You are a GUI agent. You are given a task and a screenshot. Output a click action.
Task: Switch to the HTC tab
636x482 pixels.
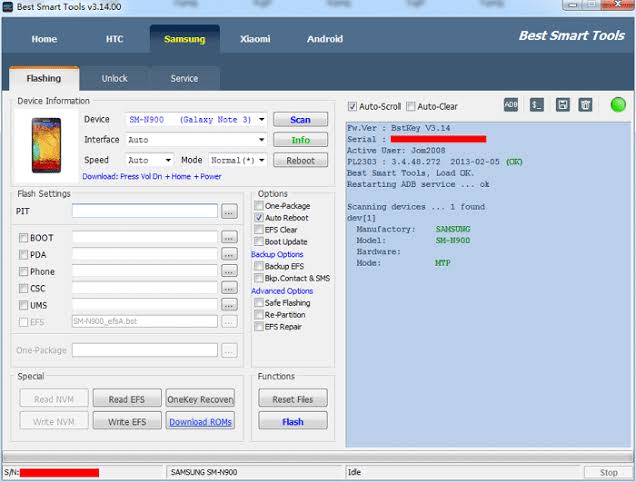[x=114, y=39]
